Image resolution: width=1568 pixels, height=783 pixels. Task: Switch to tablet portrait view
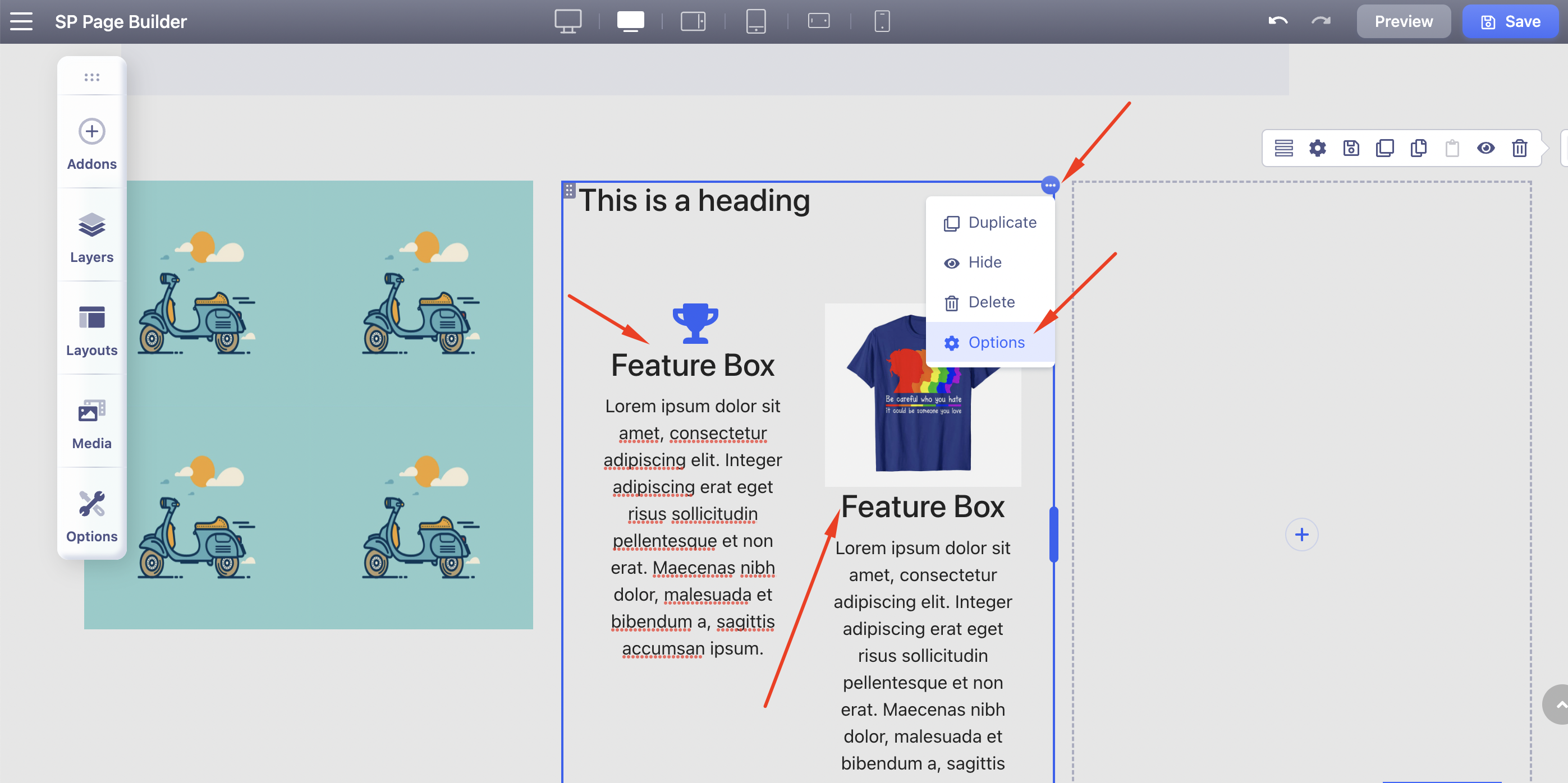755,21
